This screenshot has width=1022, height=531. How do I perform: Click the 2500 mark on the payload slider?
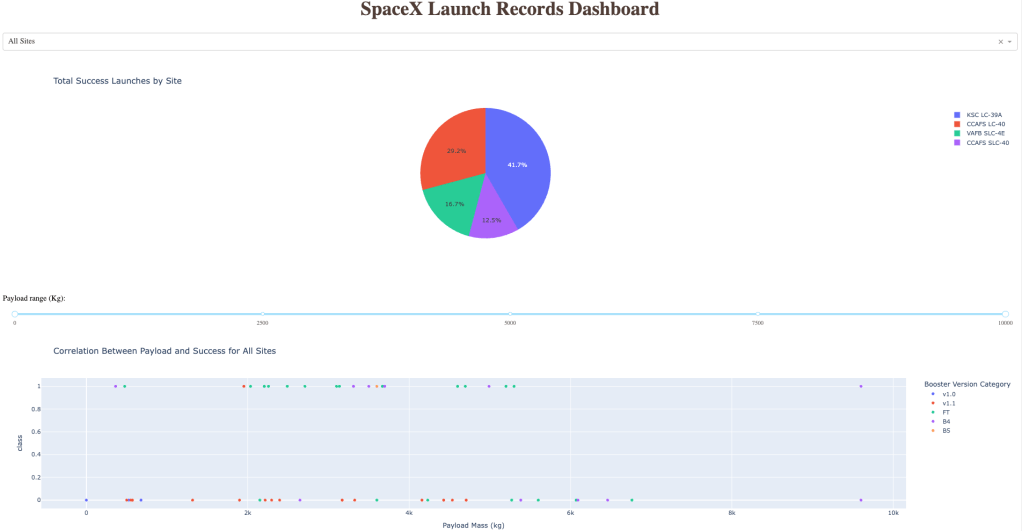click(262, 314)
